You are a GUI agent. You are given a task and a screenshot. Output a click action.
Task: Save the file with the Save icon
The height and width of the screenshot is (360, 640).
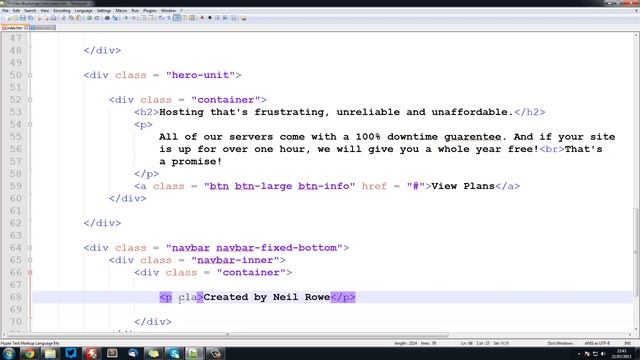pos(22,18)
